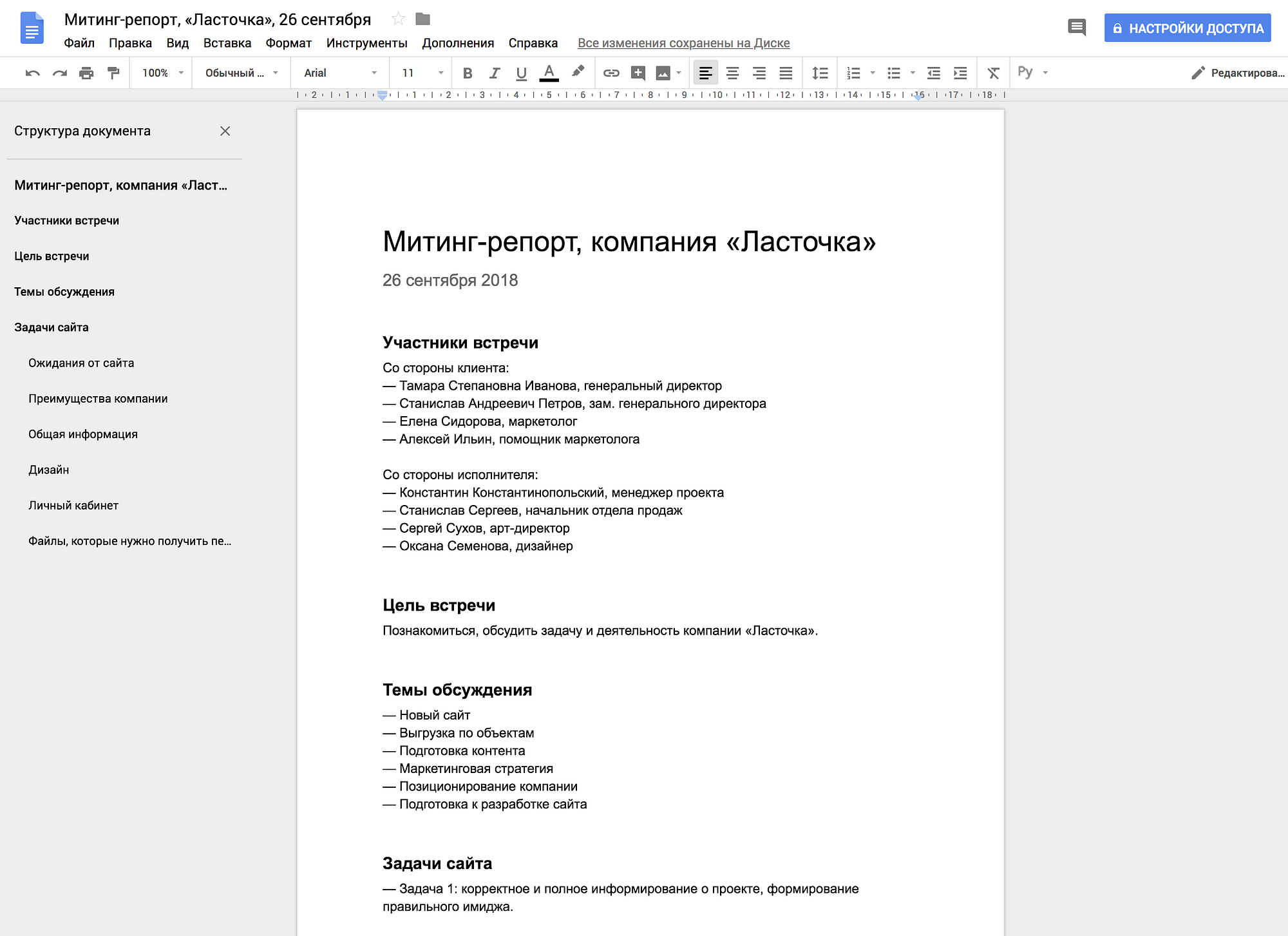Apply a numbered list

tap(853, 73)
